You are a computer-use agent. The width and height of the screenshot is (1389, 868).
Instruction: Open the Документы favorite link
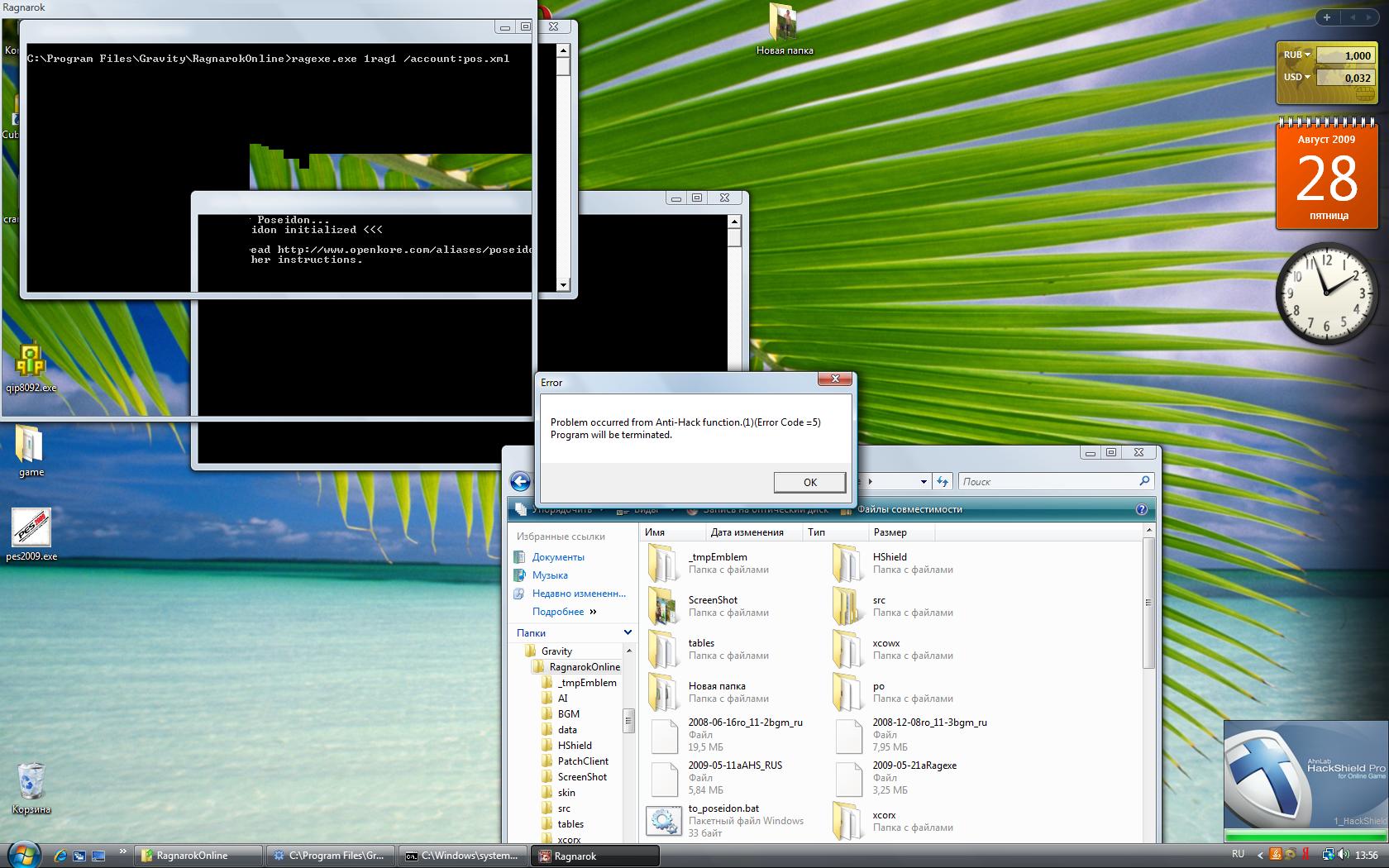558,557
